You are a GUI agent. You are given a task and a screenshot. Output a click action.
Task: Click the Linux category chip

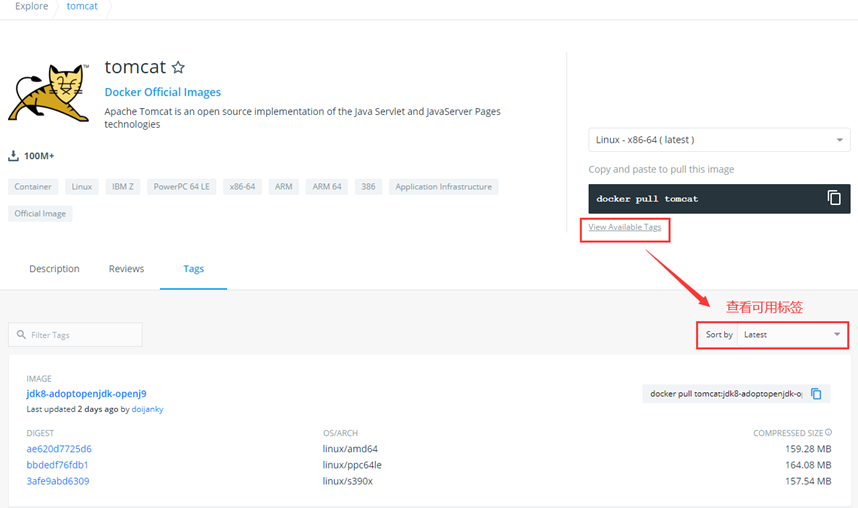point(82,187)
